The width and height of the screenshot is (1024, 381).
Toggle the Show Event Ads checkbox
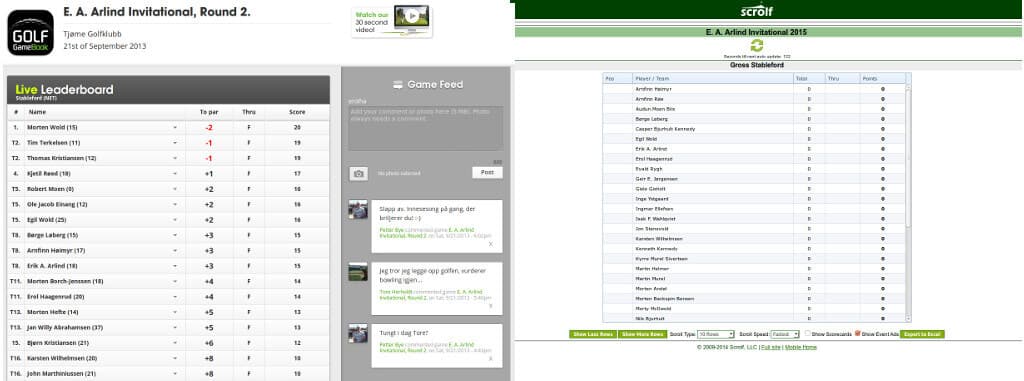857,333
